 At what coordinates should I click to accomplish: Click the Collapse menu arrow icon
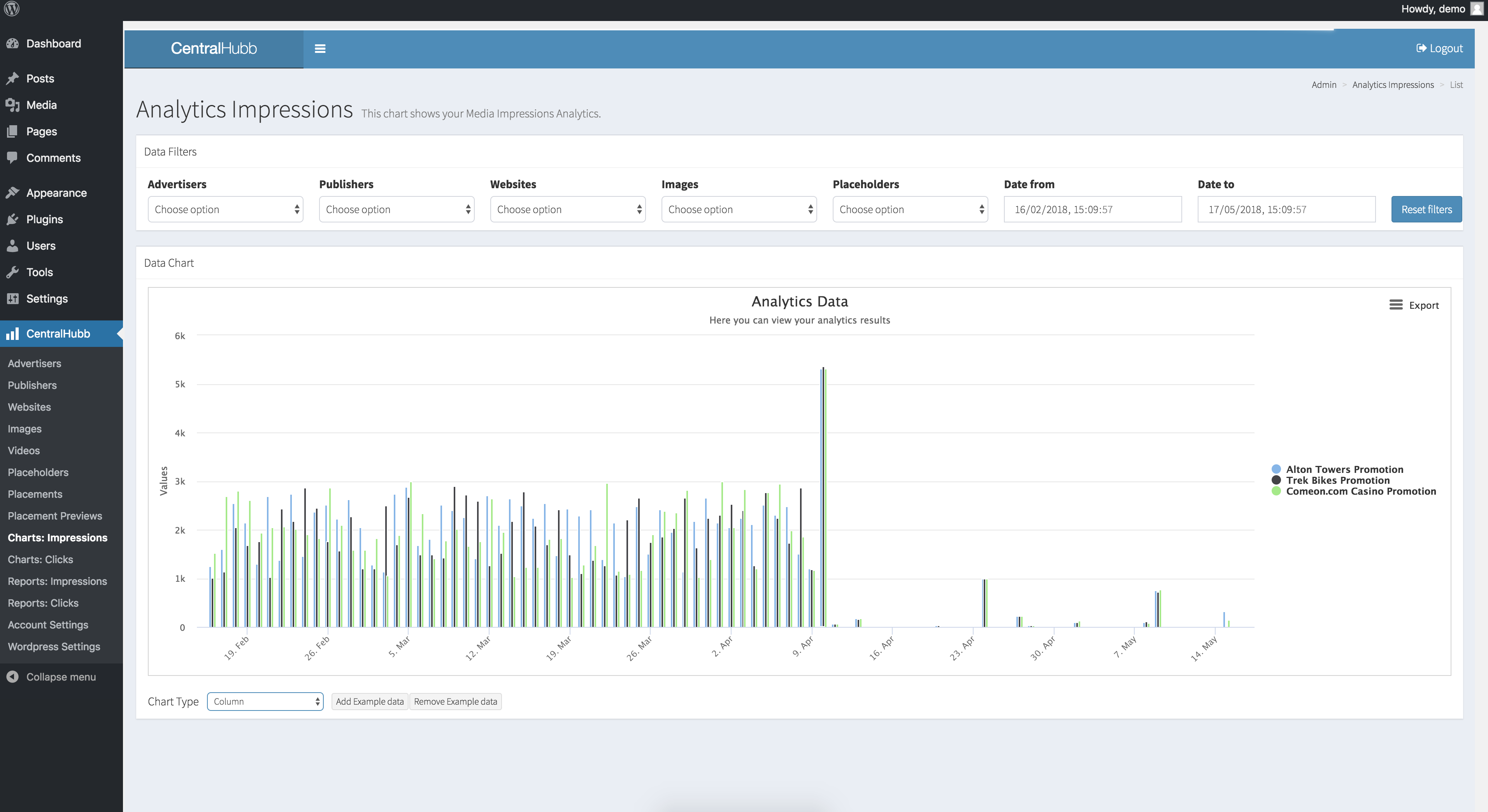coord(12,677)
